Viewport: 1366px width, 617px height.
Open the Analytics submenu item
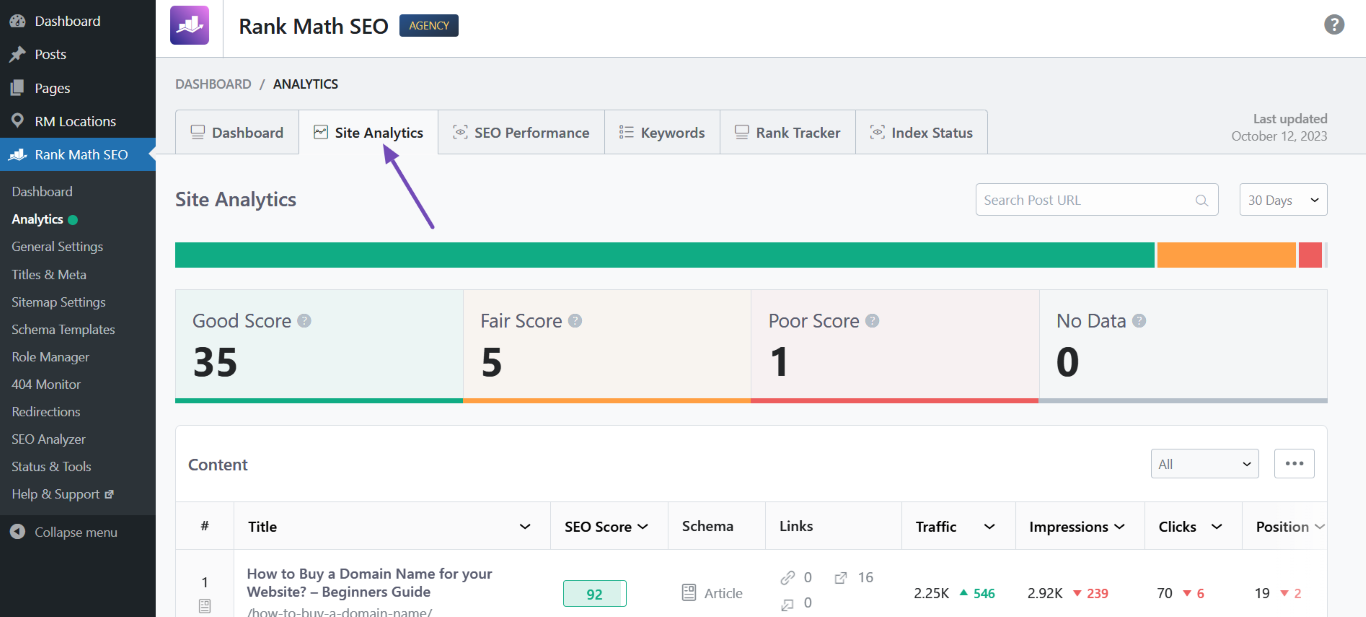(37, 219)
